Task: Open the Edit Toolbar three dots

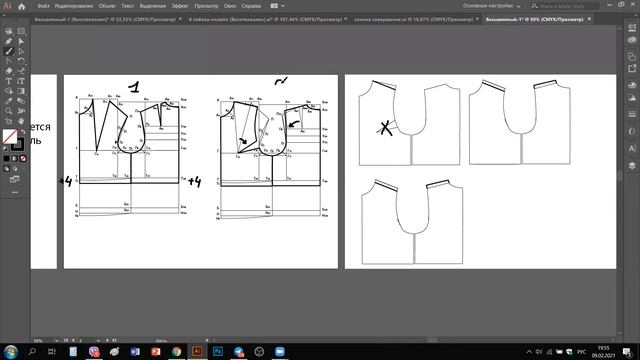Action: pos(15,192)
